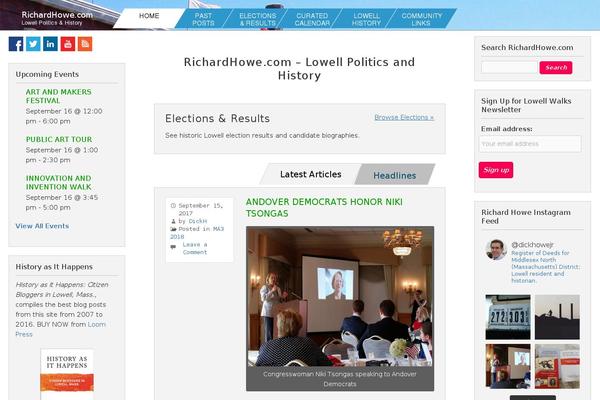Screen dimensions: 600x400
Task: Click the History as It Happens widget heading
Action: pos(54,267)
